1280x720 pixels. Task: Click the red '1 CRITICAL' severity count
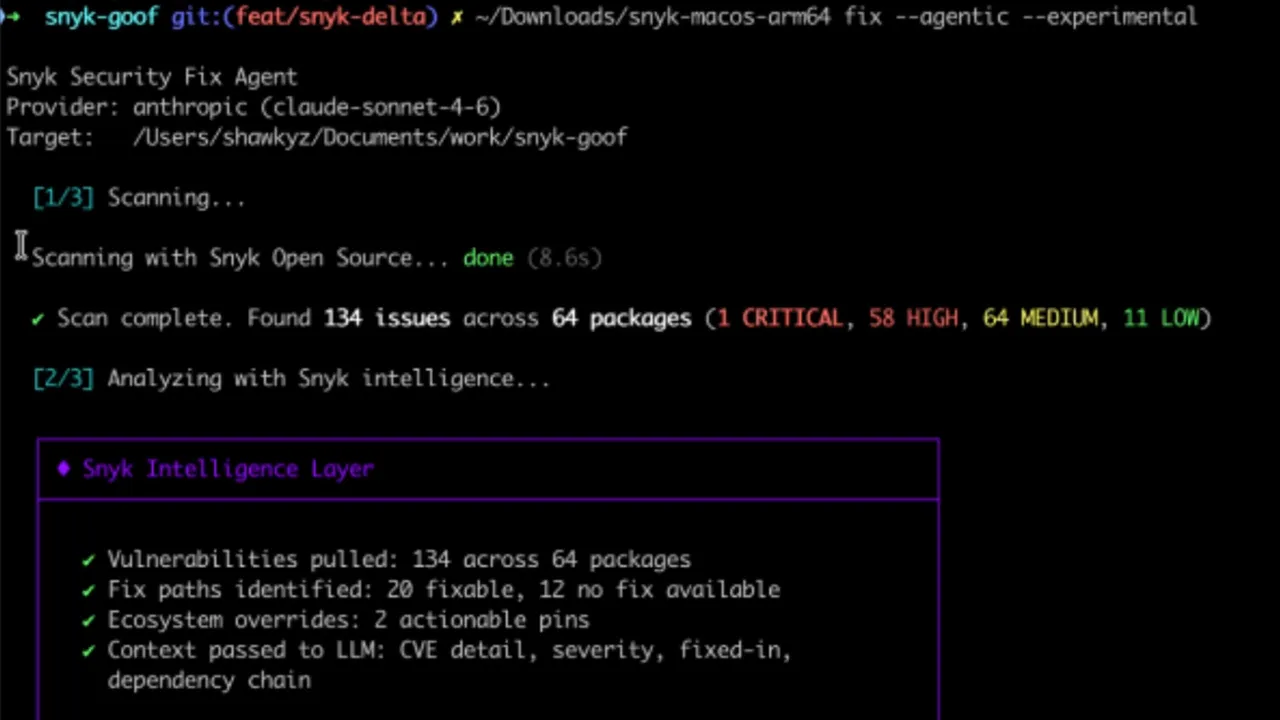click(781, 318)
